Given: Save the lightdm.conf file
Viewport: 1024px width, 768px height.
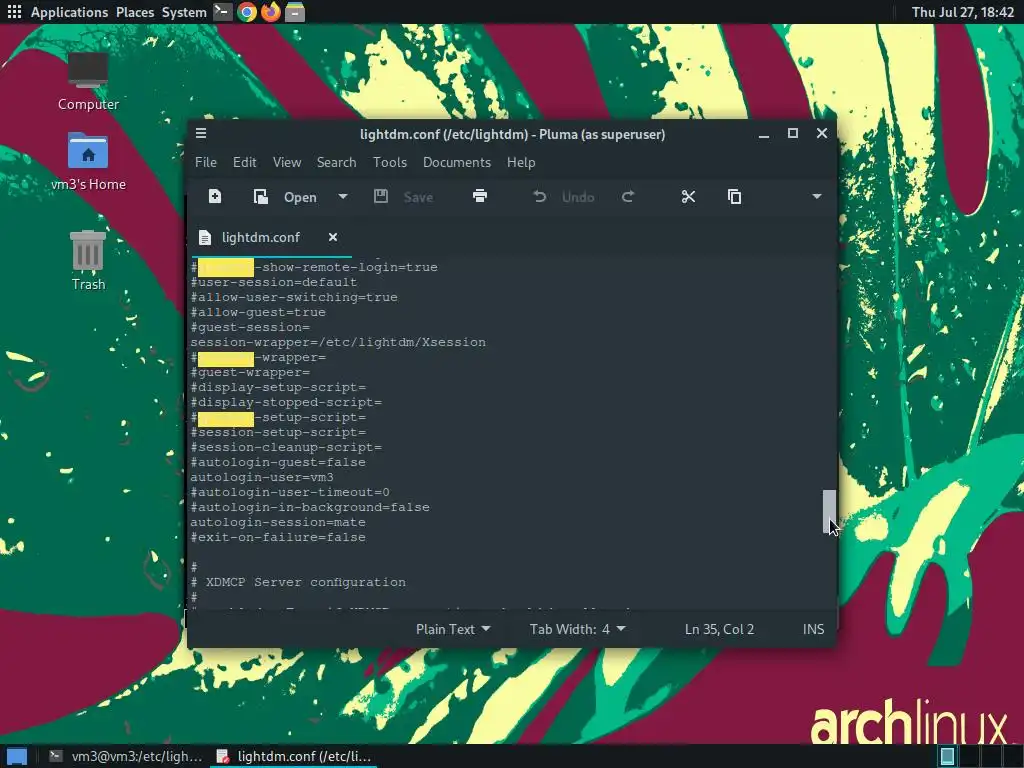Looking at the screenshot, I should coord(403,197).
